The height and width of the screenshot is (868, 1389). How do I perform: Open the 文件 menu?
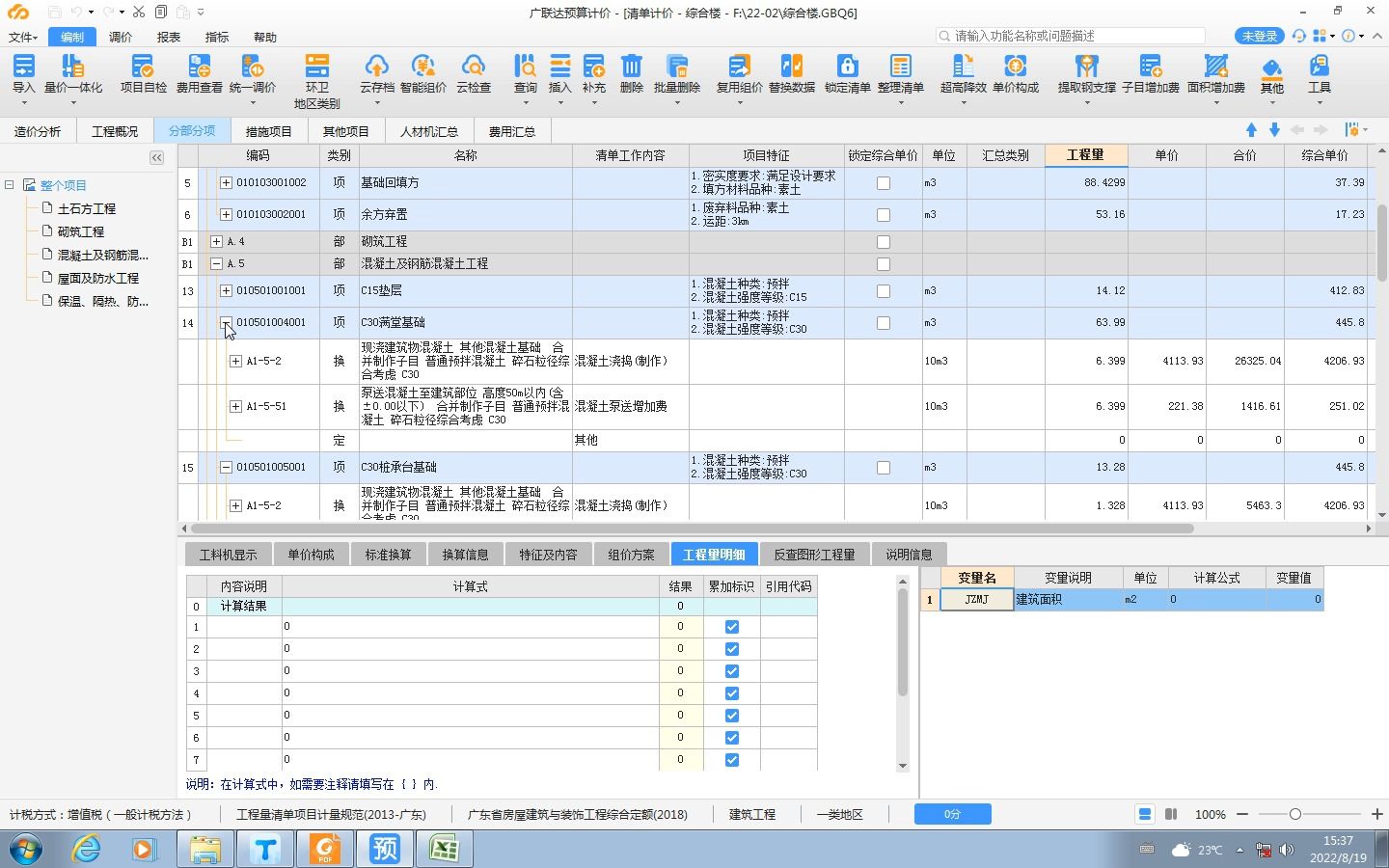23,37
